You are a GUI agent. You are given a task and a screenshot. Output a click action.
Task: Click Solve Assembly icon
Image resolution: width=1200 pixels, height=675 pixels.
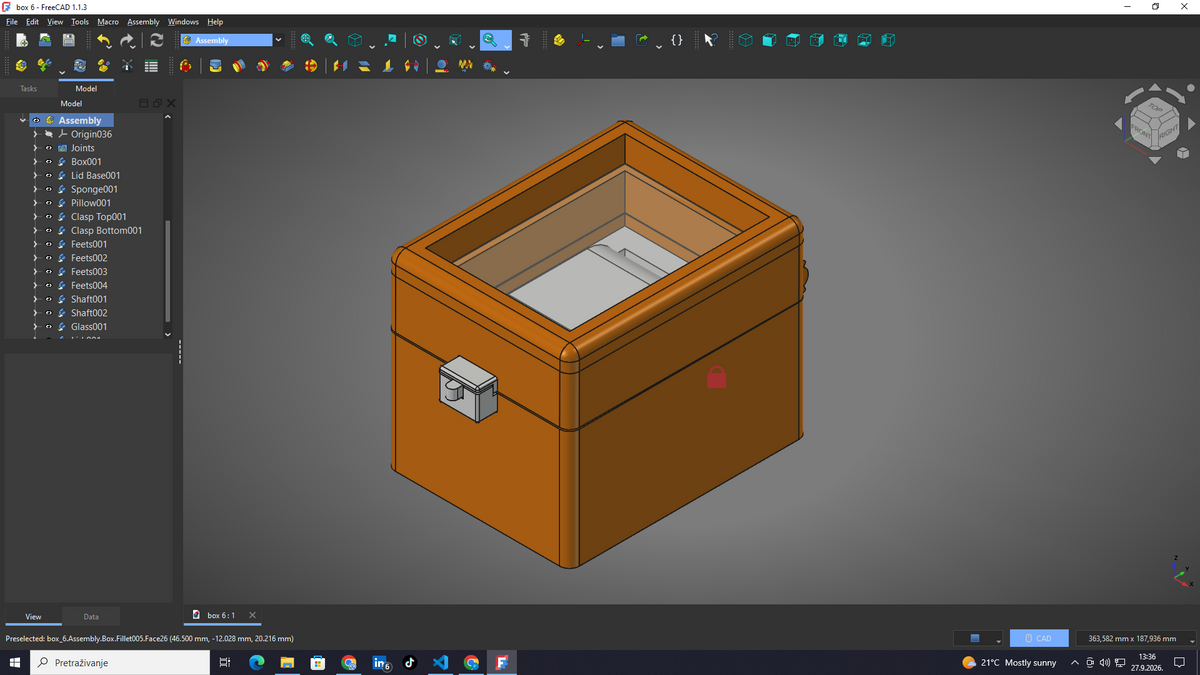click(x=80, y=66)
